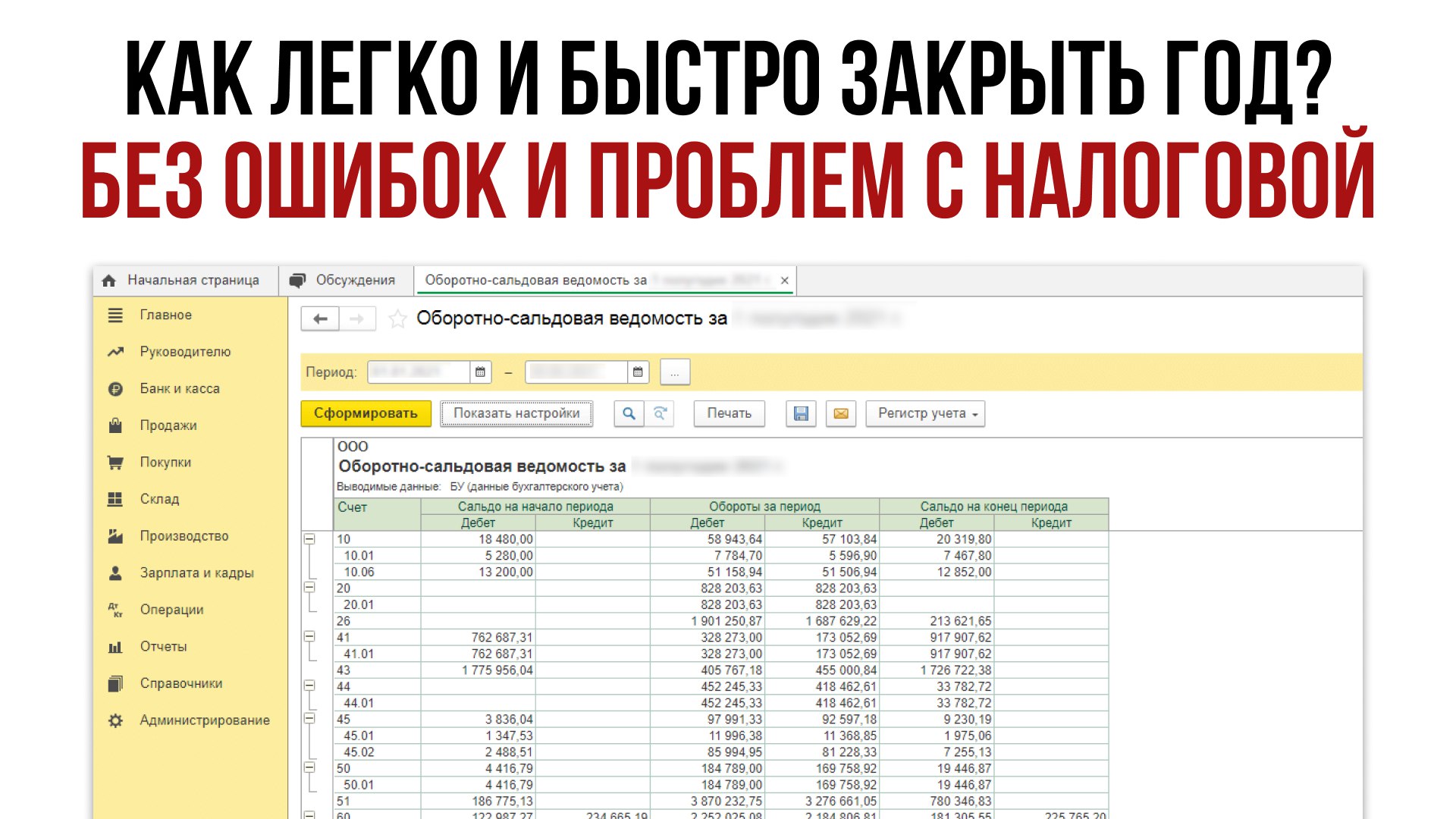
Task: Click the Счет column header
Action: [378, 514]
